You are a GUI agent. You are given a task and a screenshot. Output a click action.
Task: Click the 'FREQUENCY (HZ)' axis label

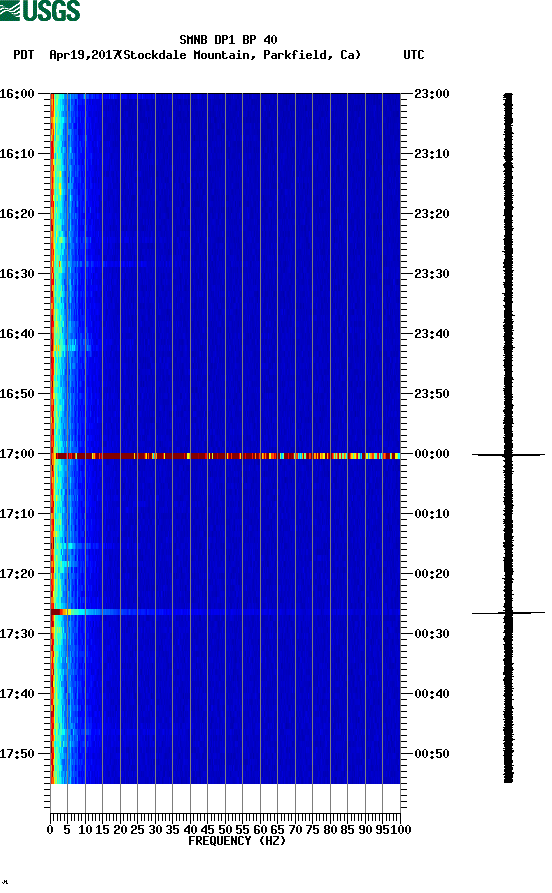[x=236, y=841]
